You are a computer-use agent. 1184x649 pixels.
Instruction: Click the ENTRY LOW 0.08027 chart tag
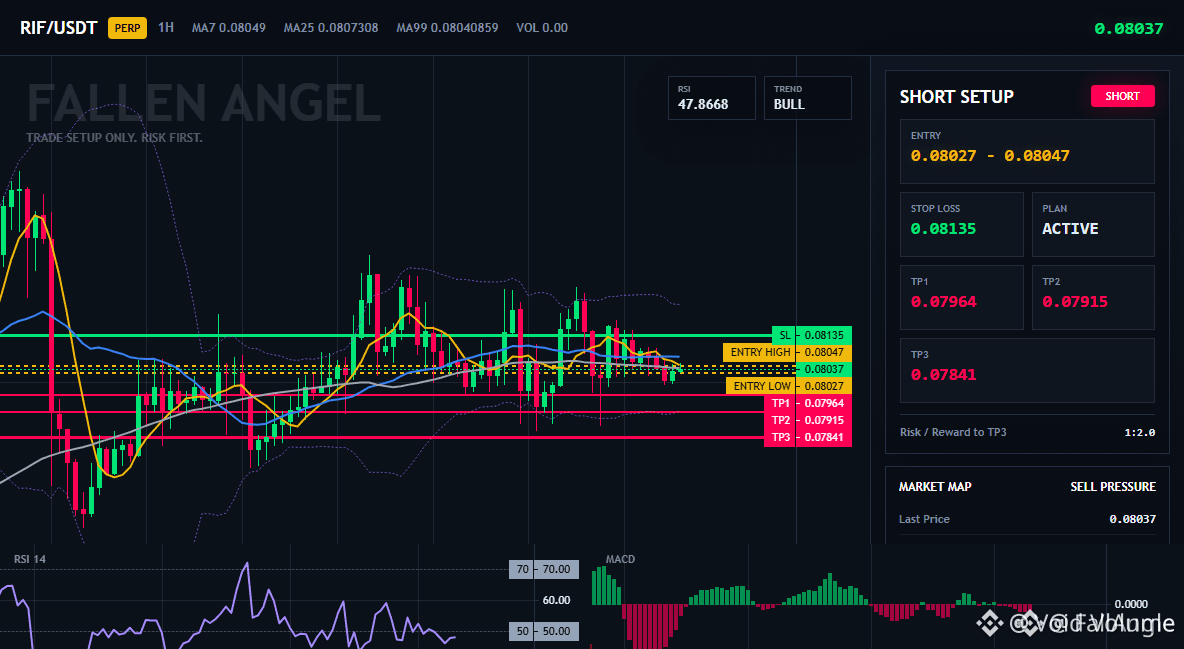pyautogui.click(x=789, y=386)
